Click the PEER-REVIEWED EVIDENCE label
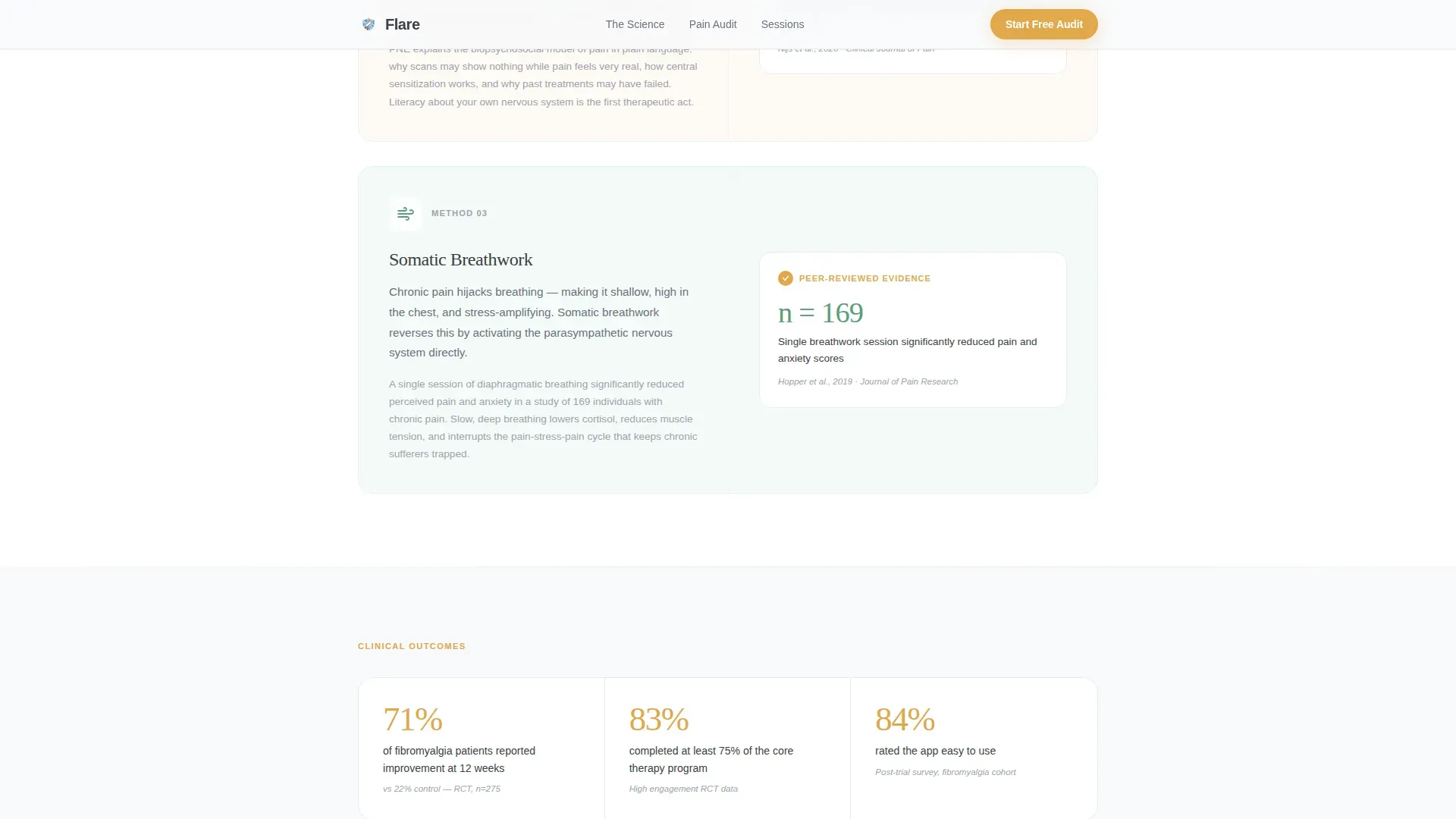This screenshot has width=1456, height=819. (864, 278)
